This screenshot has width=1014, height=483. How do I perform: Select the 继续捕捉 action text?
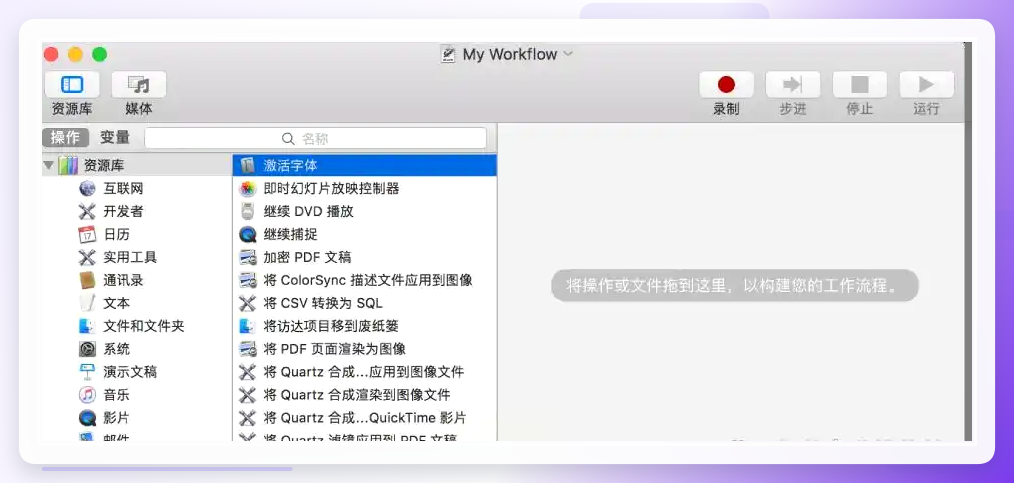coord(290,235)
